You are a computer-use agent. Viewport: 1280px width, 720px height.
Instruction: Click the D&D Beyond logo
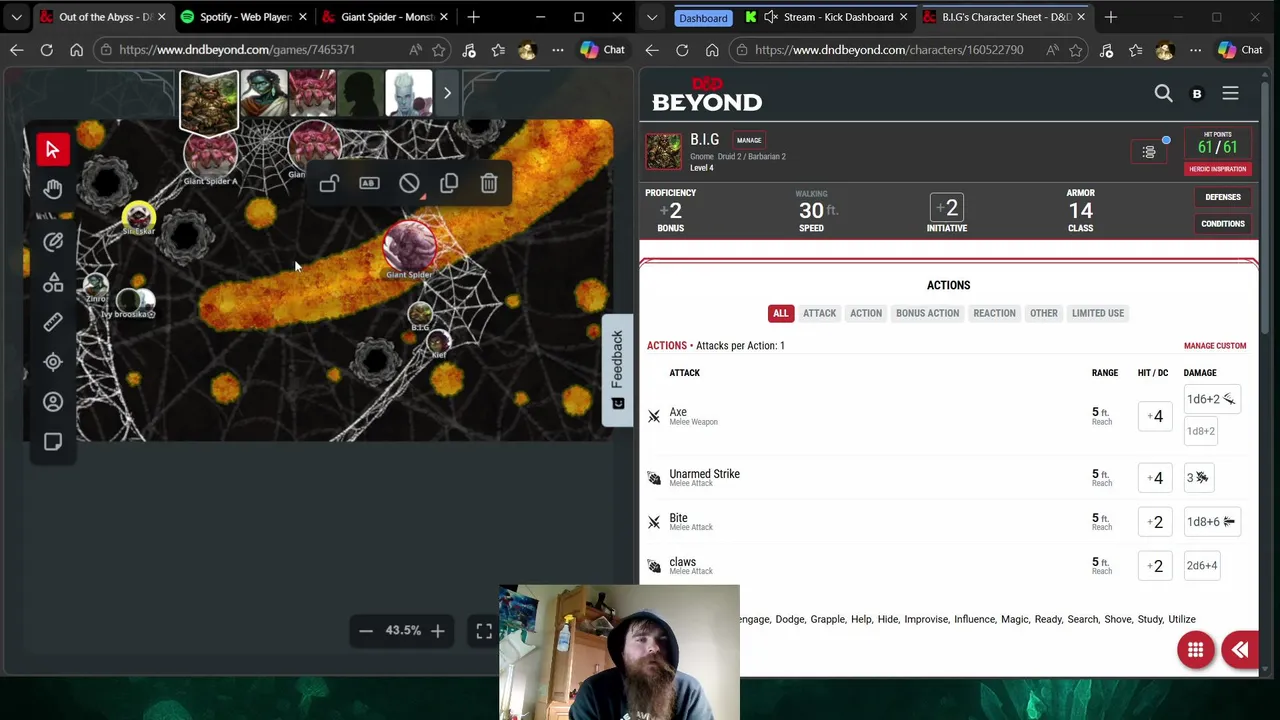(707, 94)
